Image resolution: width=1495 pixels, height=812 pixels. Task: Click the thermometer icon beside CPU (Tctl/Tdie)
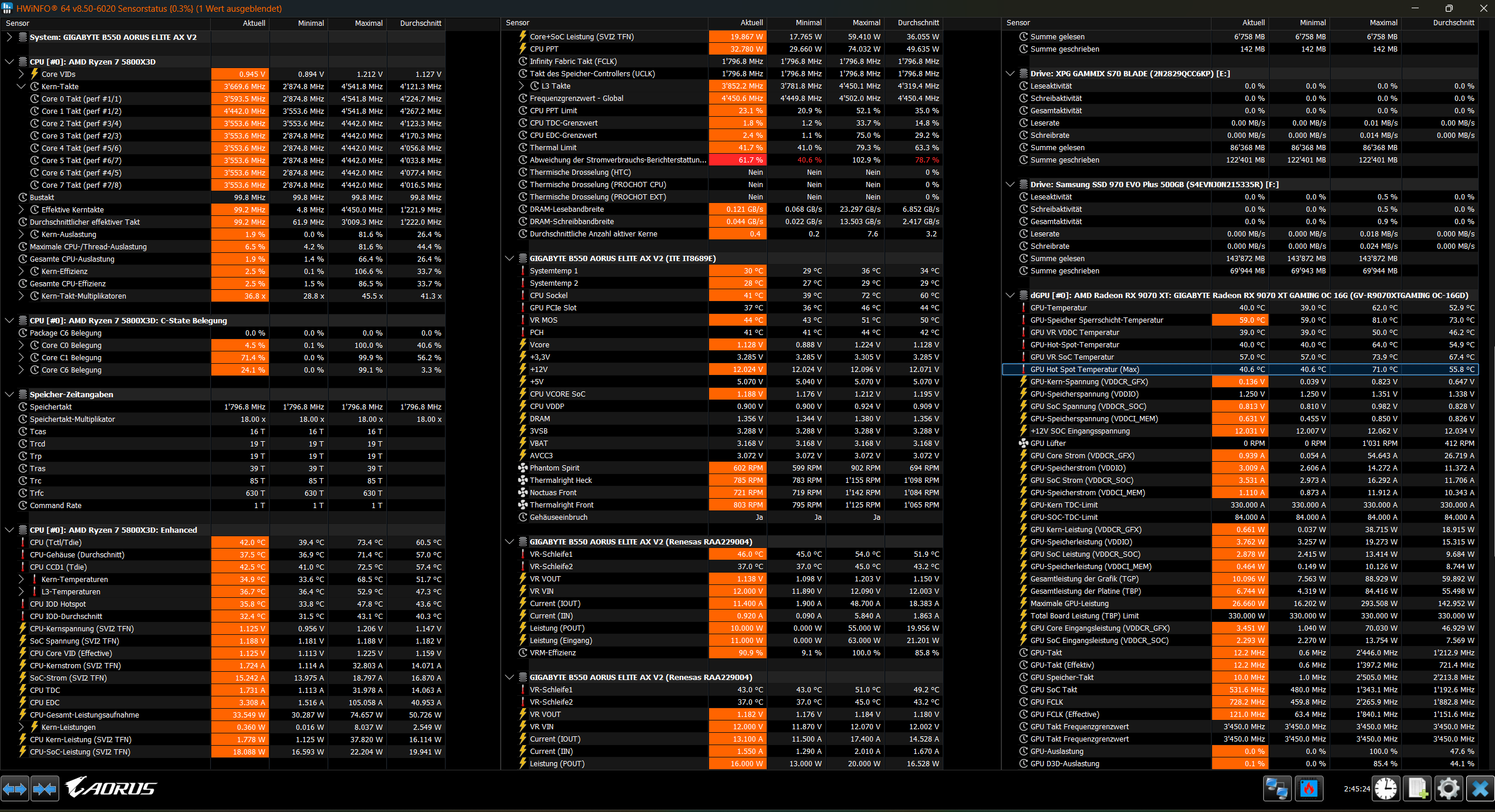[x=23, y=542]
